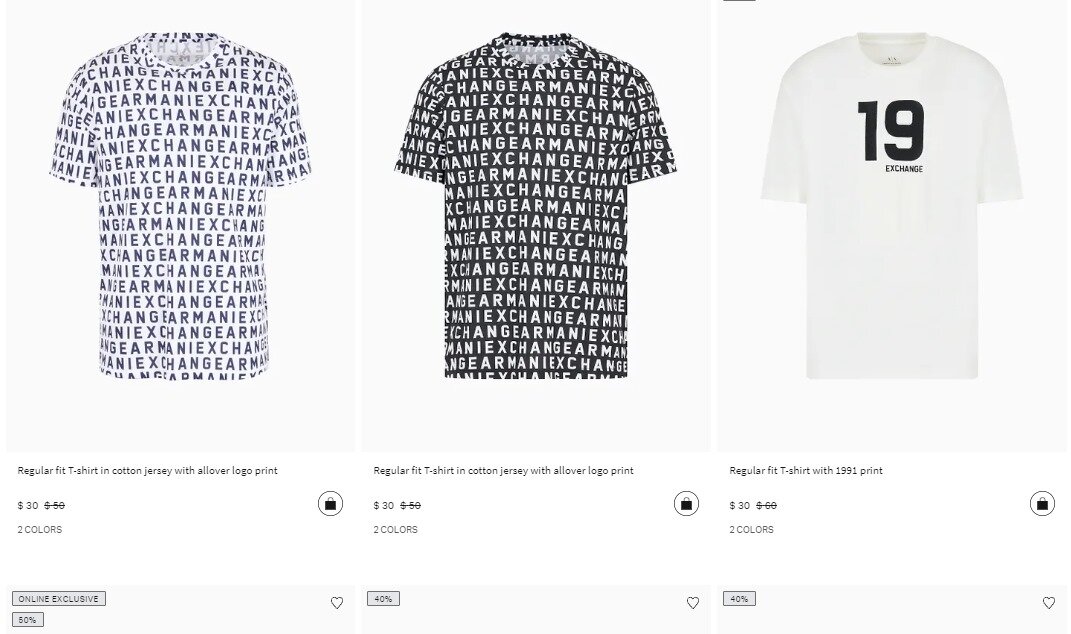Click the $30 price of 1991 print T-shirt
Image resolution: width=1071 pixels, height=634 pixels.
[x=740, y=506]
